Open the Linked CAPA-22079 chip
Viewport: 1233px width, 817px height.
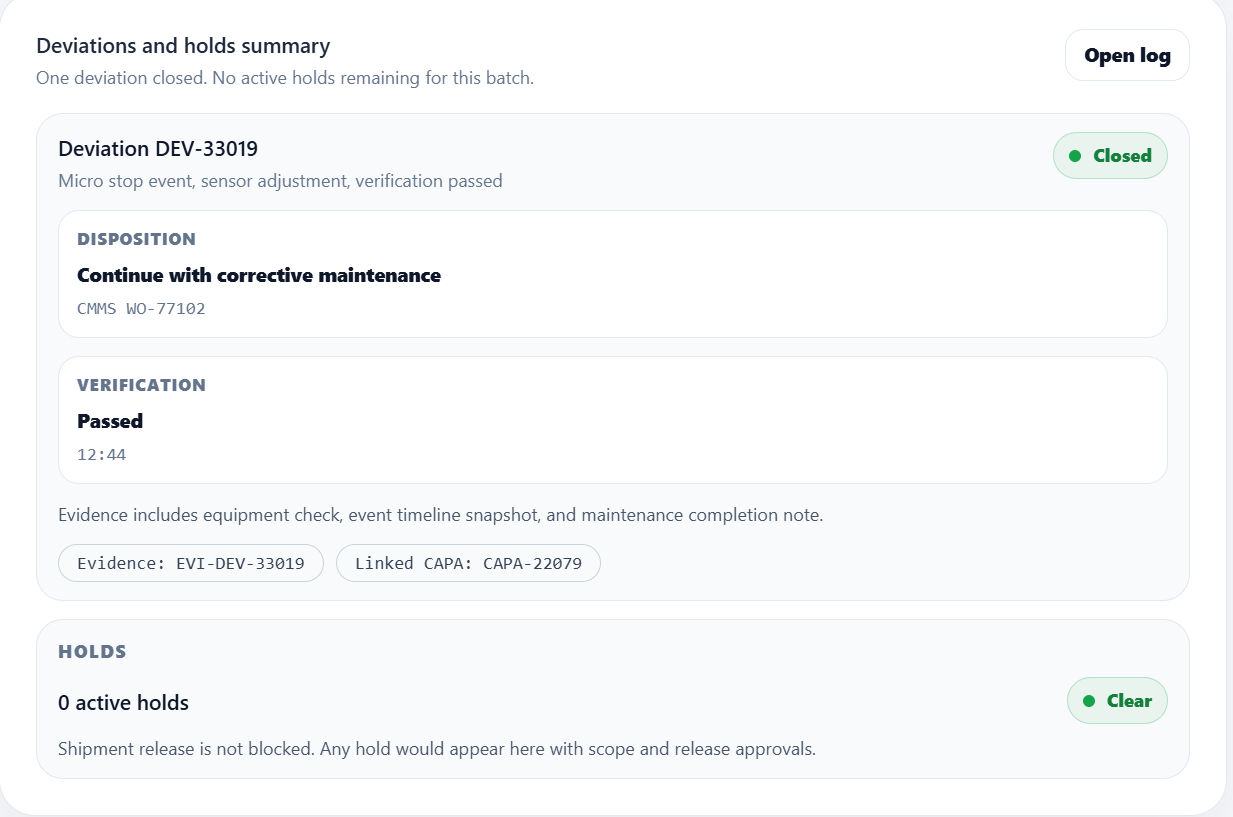click(x=468, y=563)
